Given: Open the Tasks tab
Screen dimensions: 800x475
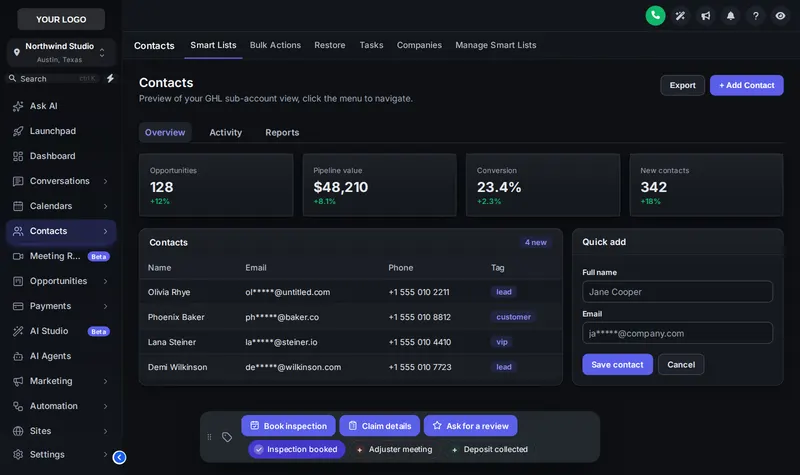Looking at the screenshot, I should pos(371,45).
